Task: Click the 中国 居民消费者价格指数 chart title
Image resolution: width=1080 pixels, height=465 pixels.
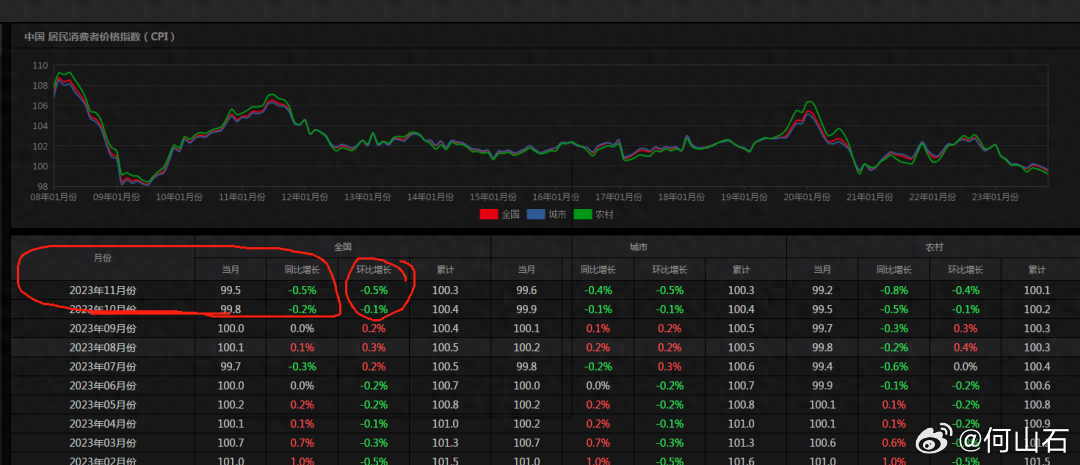Action: [x=100, y=37]
